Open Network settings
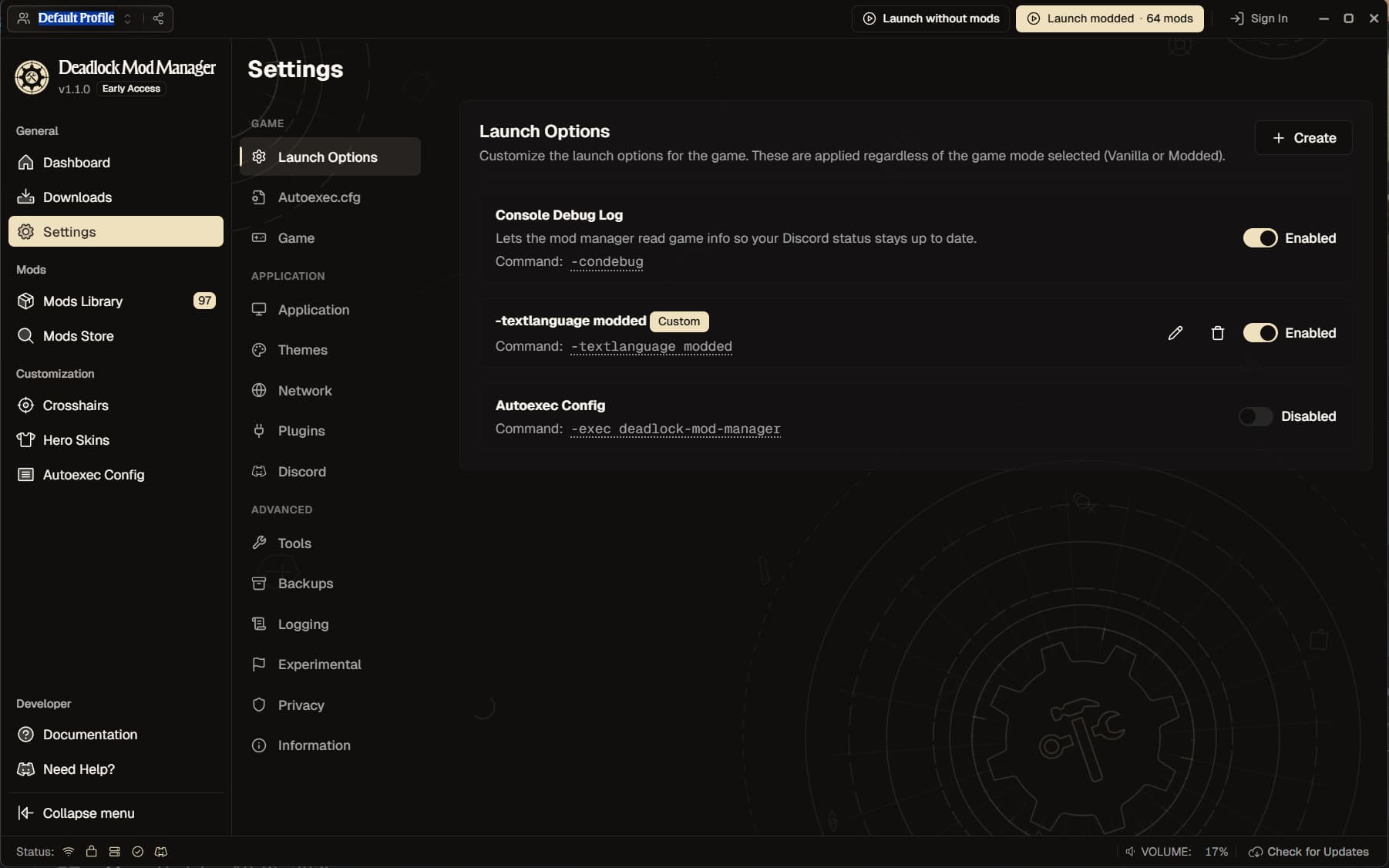Viewport: 1389px width, 868px height. tap(330, 391)
